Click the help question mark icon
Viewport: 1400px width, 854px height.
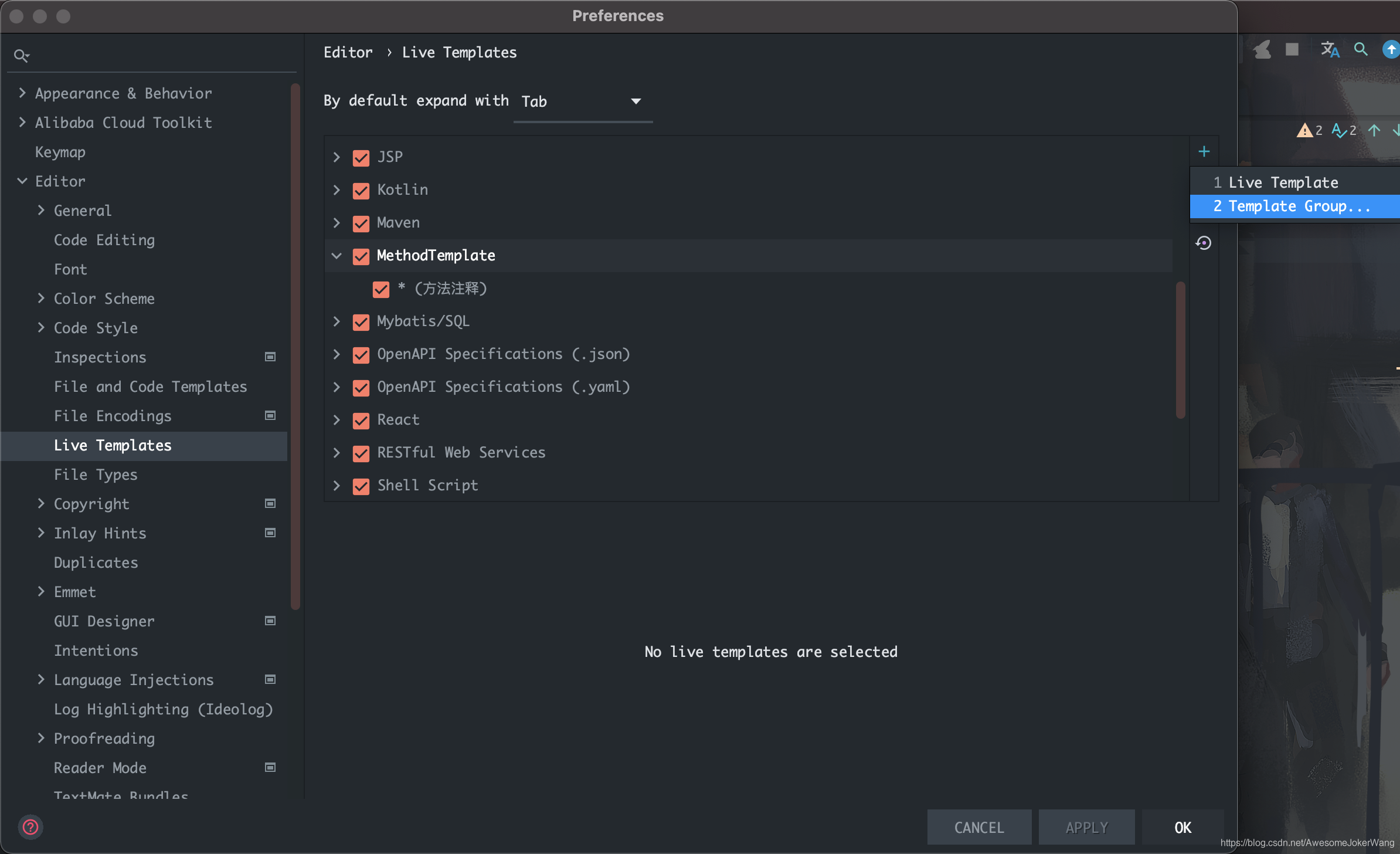point(30,827)
